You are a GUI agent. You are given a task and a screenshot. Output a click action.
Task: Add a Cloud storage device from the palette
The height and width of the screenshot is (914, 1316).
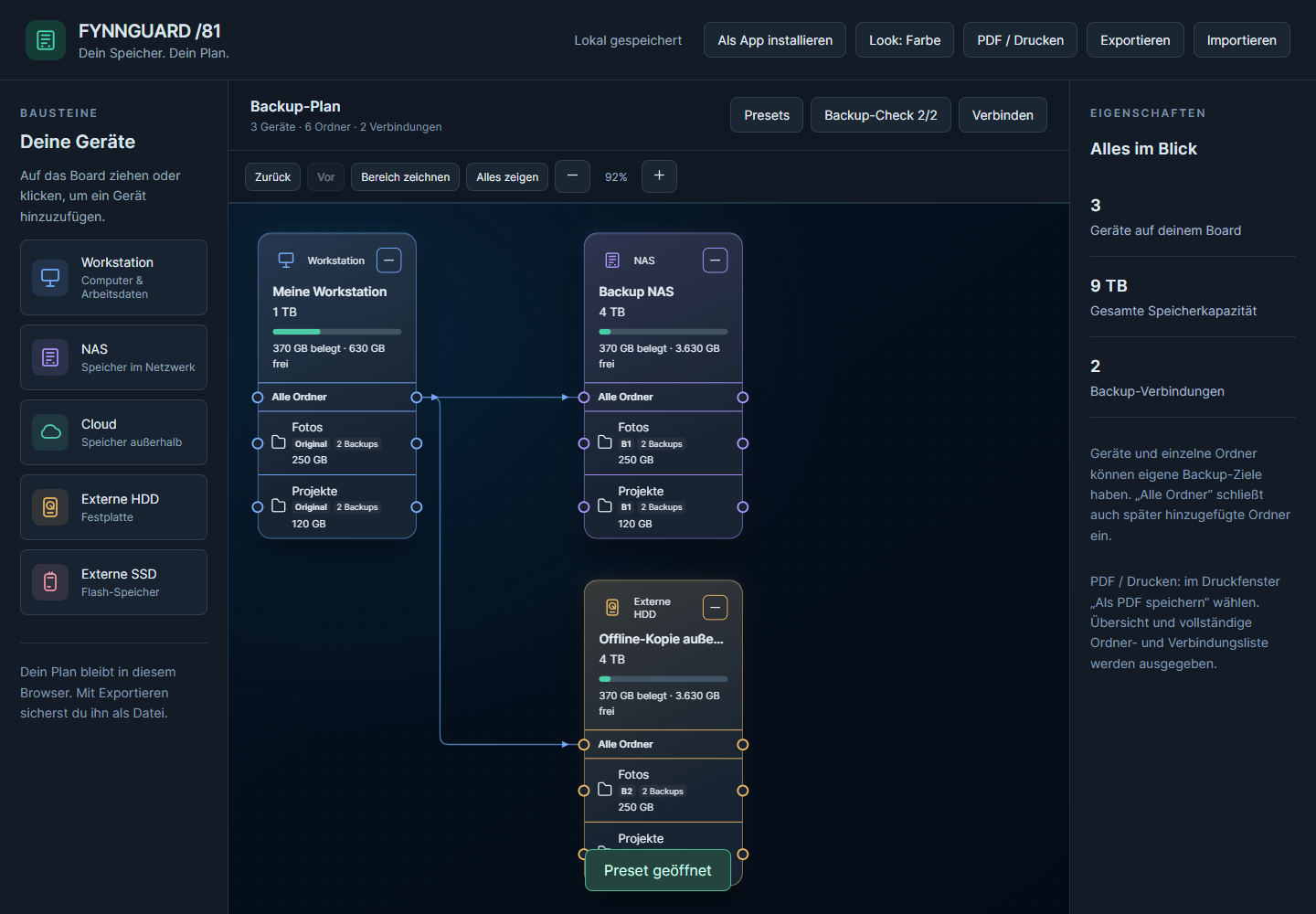pyautogui.click(x=113, y=432)
